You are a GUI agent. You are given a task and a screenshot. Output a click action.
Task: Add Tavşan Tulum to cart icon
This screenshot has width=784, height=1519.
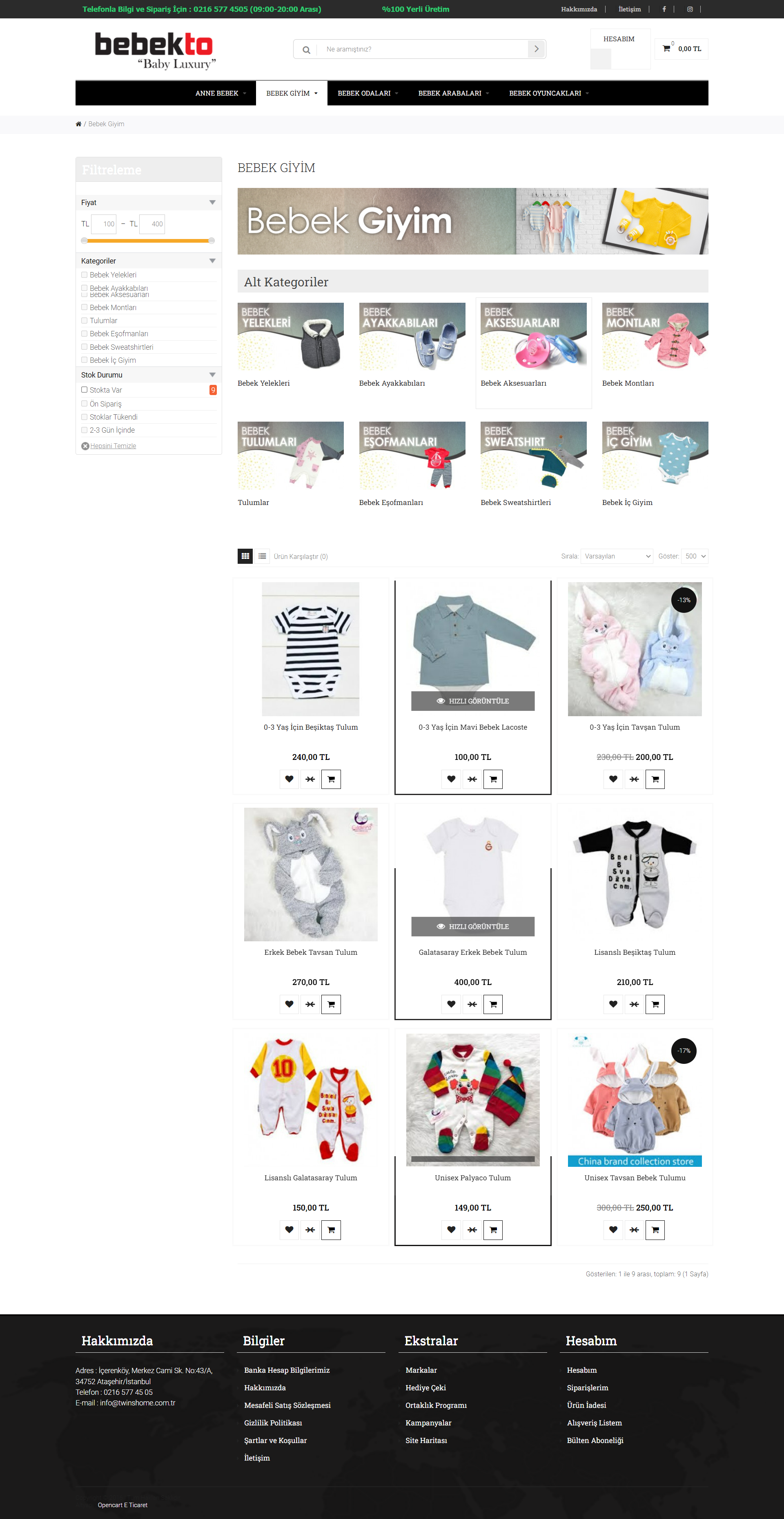point(655,779)
